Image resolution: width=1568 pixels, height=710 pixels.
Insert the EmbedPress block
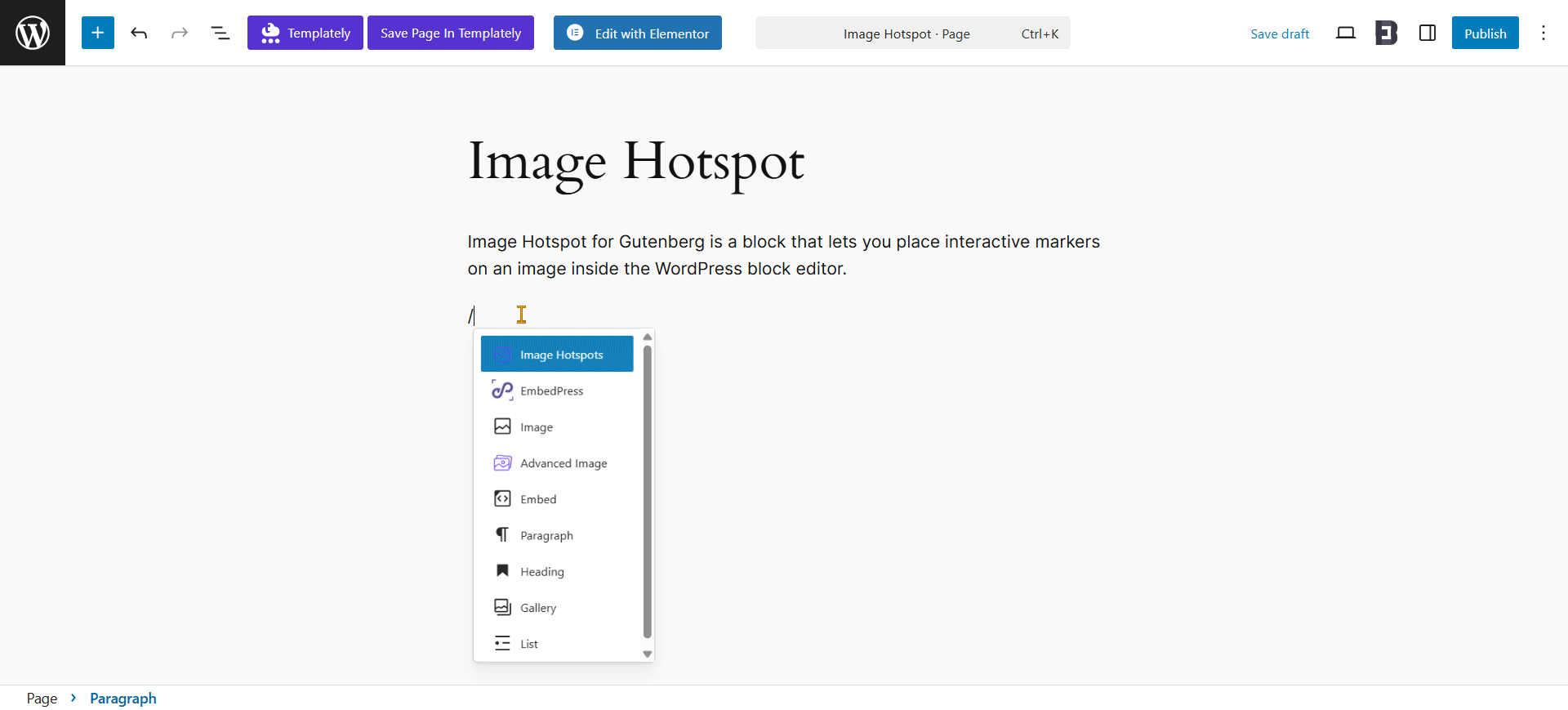[x=557, y=391]
